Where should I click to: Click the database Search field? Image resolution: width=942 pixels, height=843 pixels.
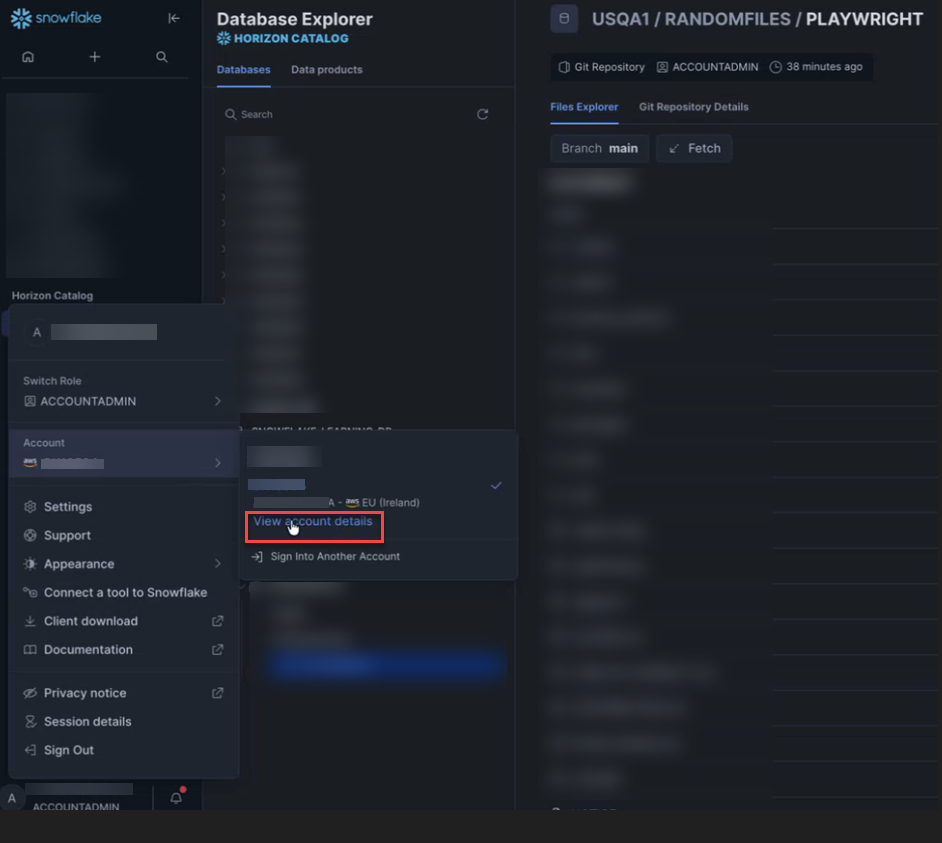[x=350, y=114]
